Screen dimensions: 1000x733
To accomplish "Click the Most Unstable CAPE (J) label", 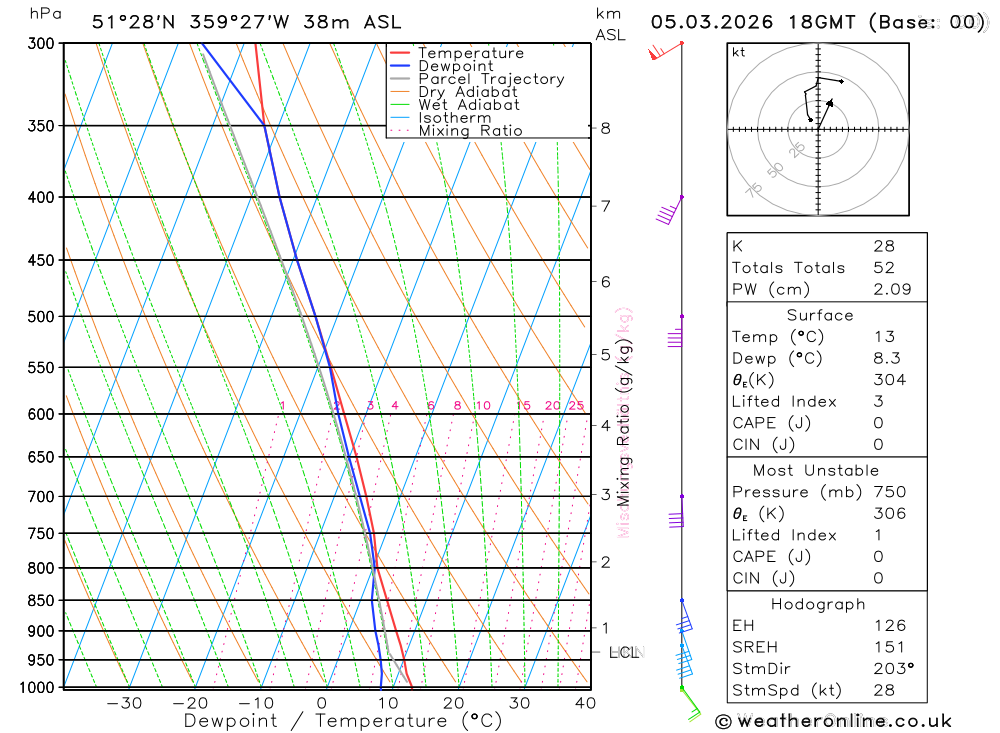I will [x=771, y=557].
